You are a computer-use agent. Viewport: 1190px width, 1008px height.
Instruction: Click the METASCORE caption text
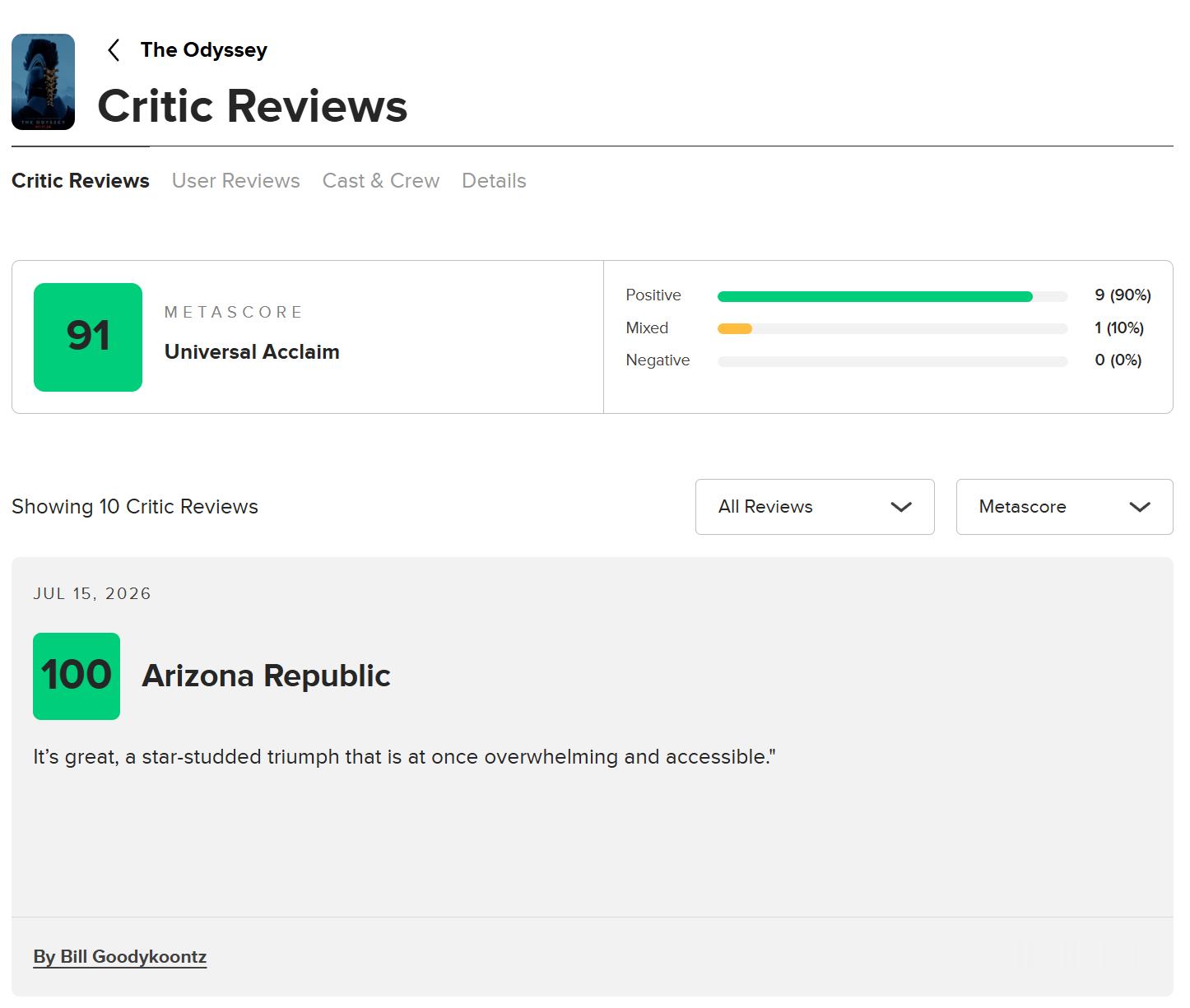pos(234,313)
